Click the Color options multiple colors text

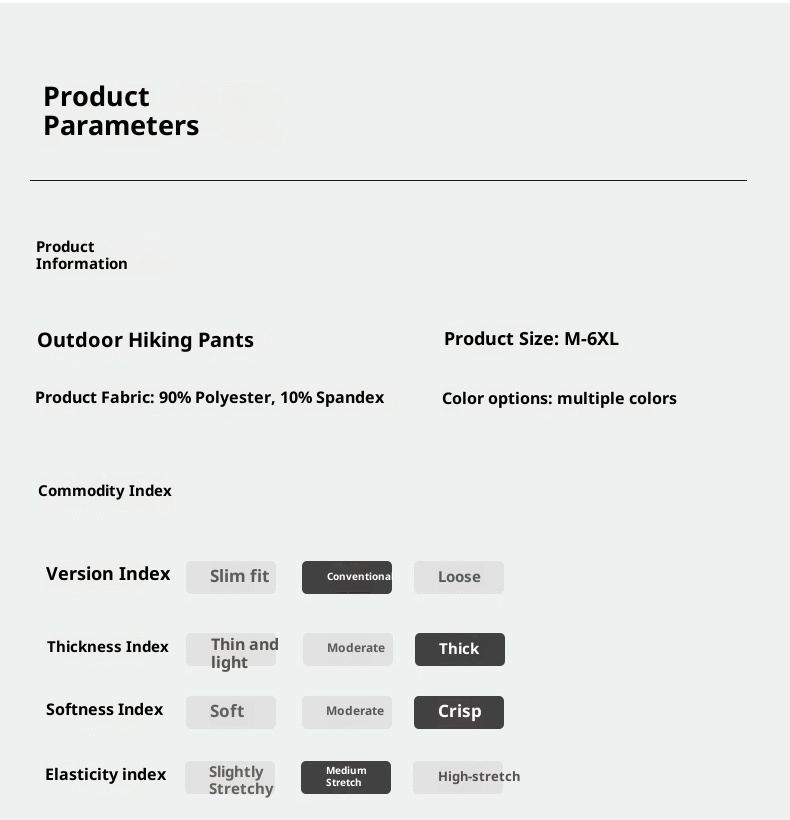[x=559, y=399]
